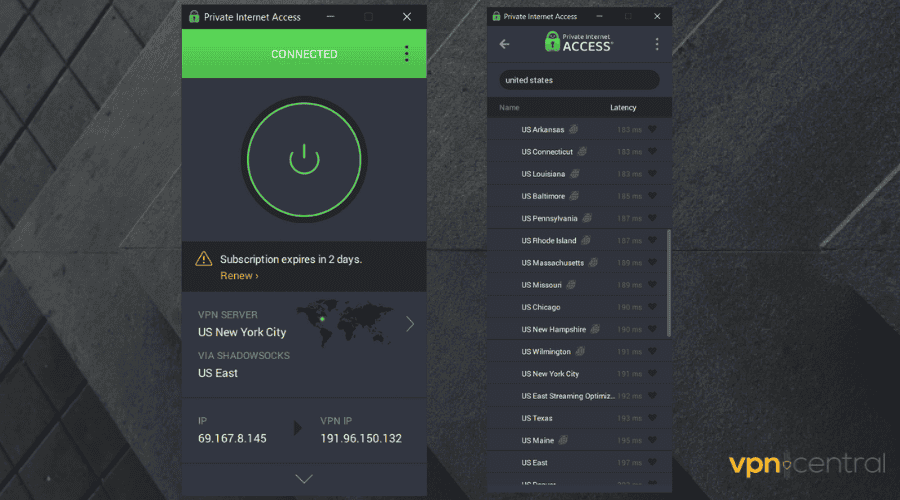Favorite US Connecticut with its heart

click(652, 152)
